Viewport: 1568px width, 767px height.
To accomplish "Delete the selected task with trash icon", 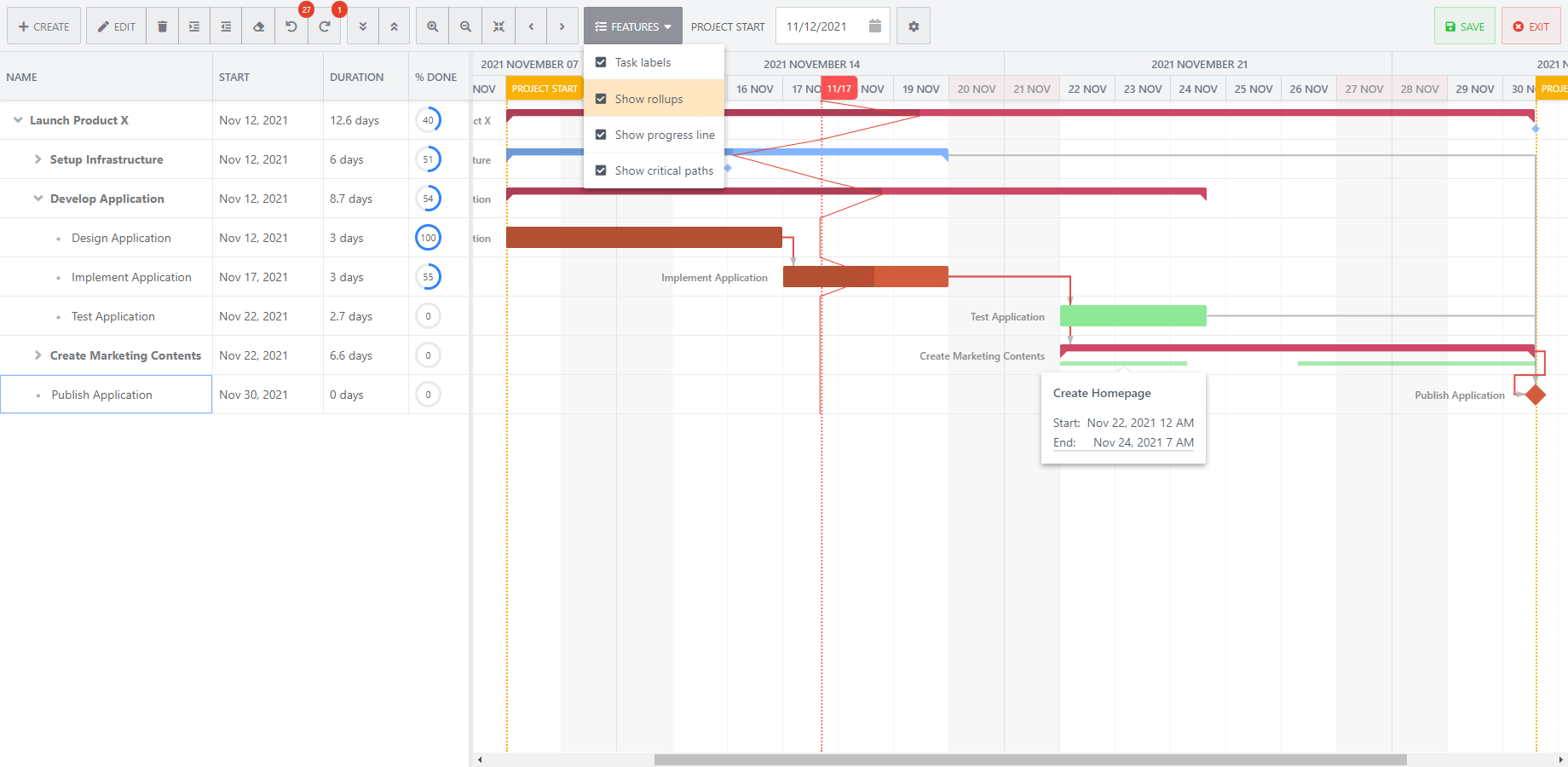I will (162, 26).
